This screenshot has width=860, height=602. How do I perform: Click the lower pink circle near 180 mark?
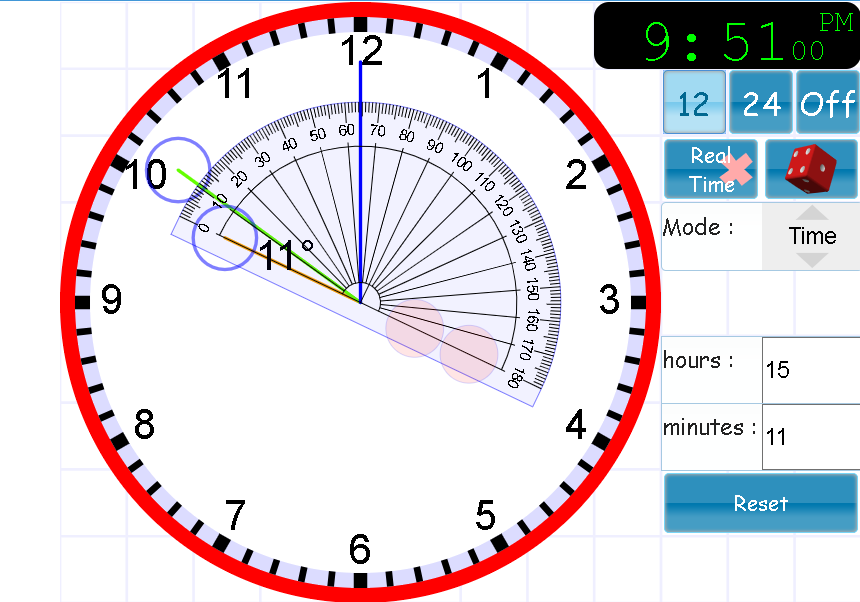[469, 354]
